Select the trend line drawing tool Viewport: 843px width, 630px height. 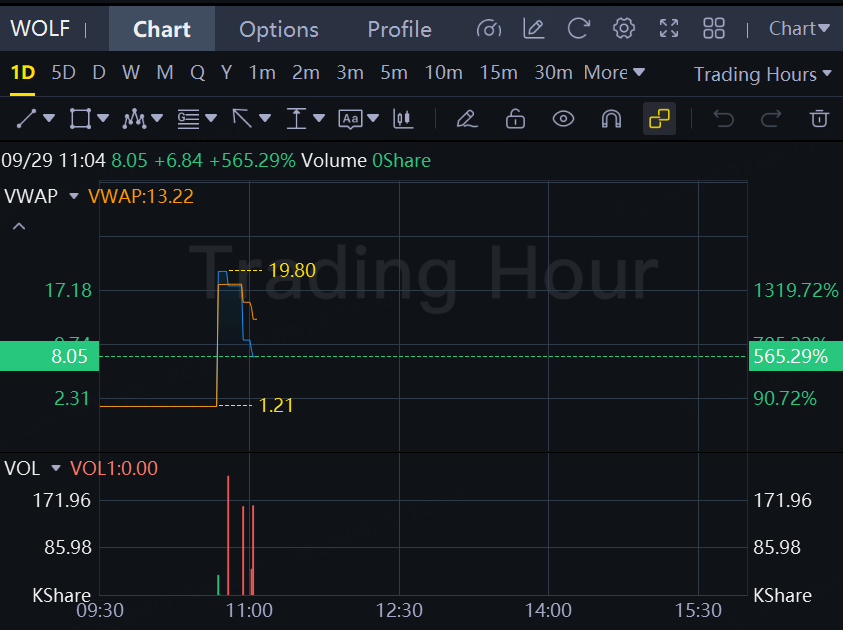pos(26,118)
